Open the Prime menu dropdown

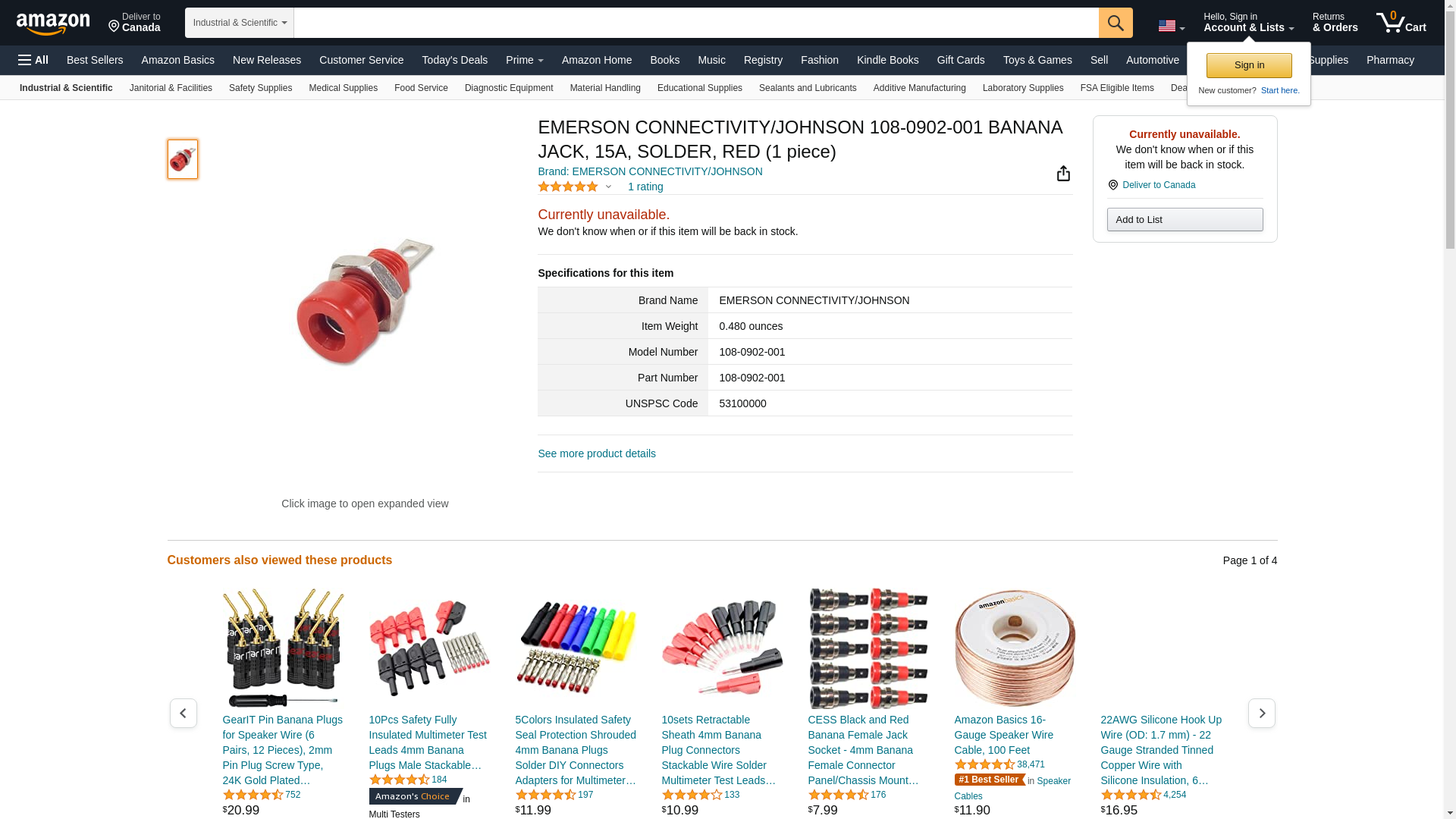tap(525, 60)
